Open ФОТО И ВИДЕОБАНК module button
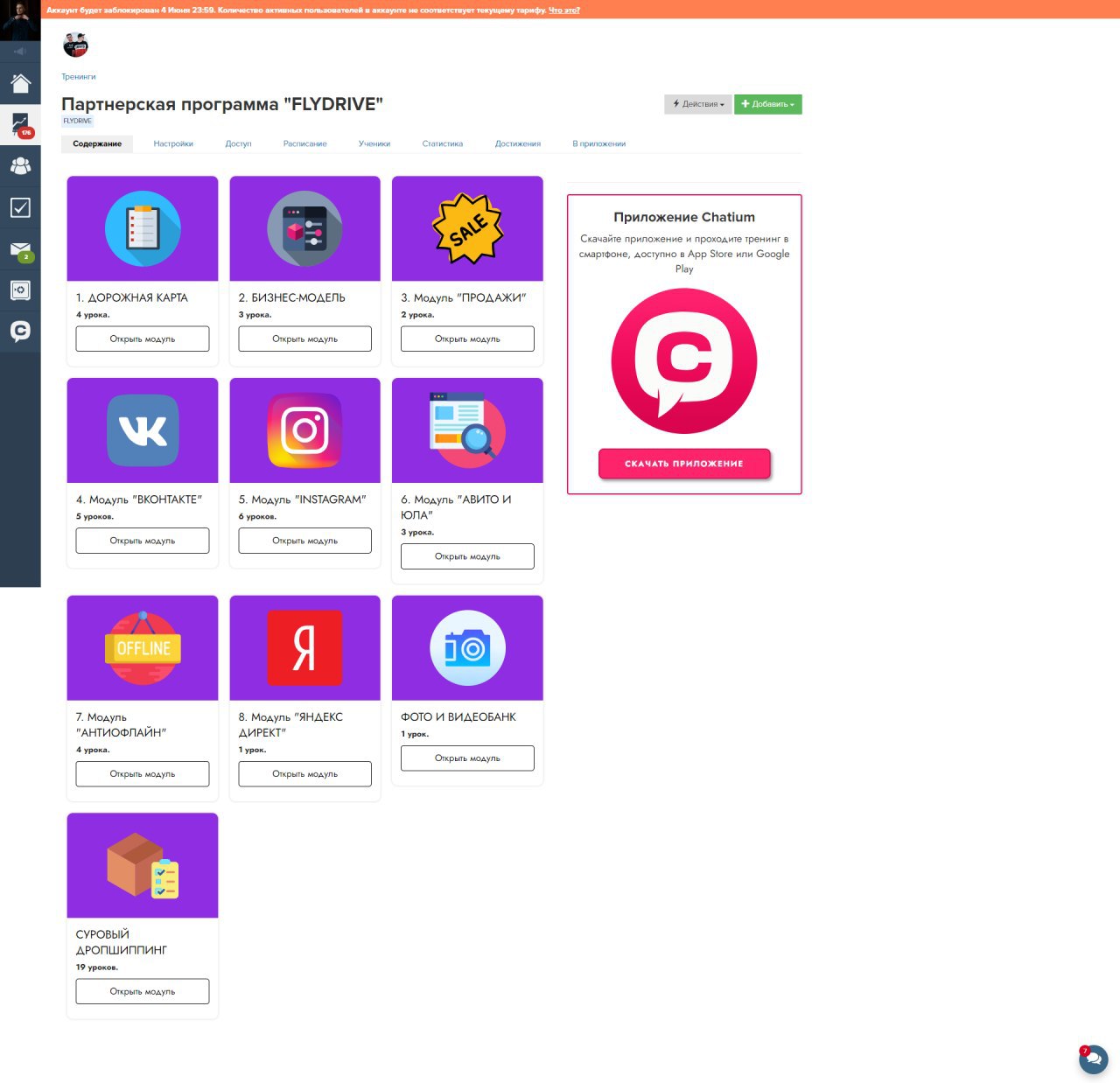1120x1083 pixels. 467,758
